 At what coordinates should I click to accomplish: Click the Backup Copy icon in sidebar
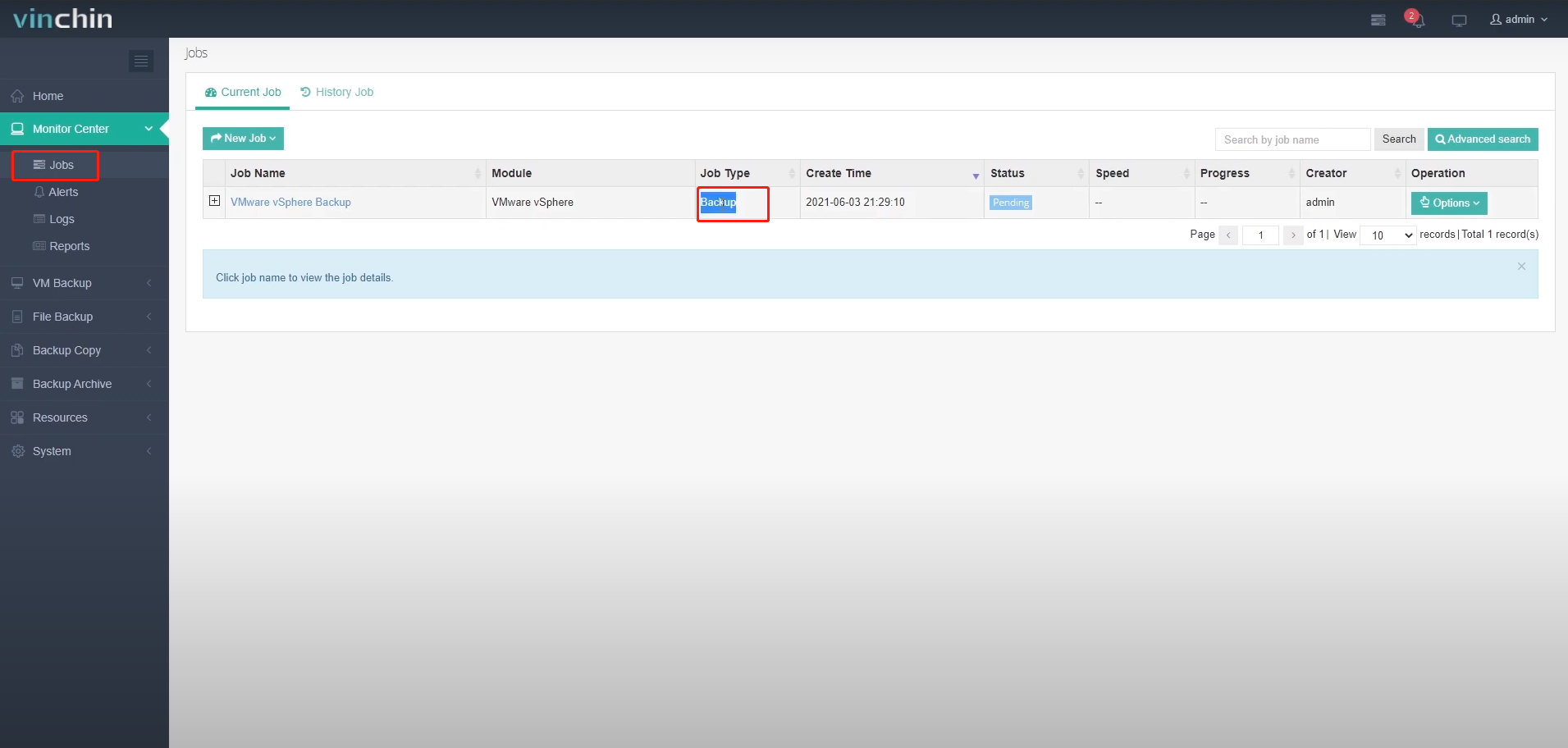[x=17, y=350]
